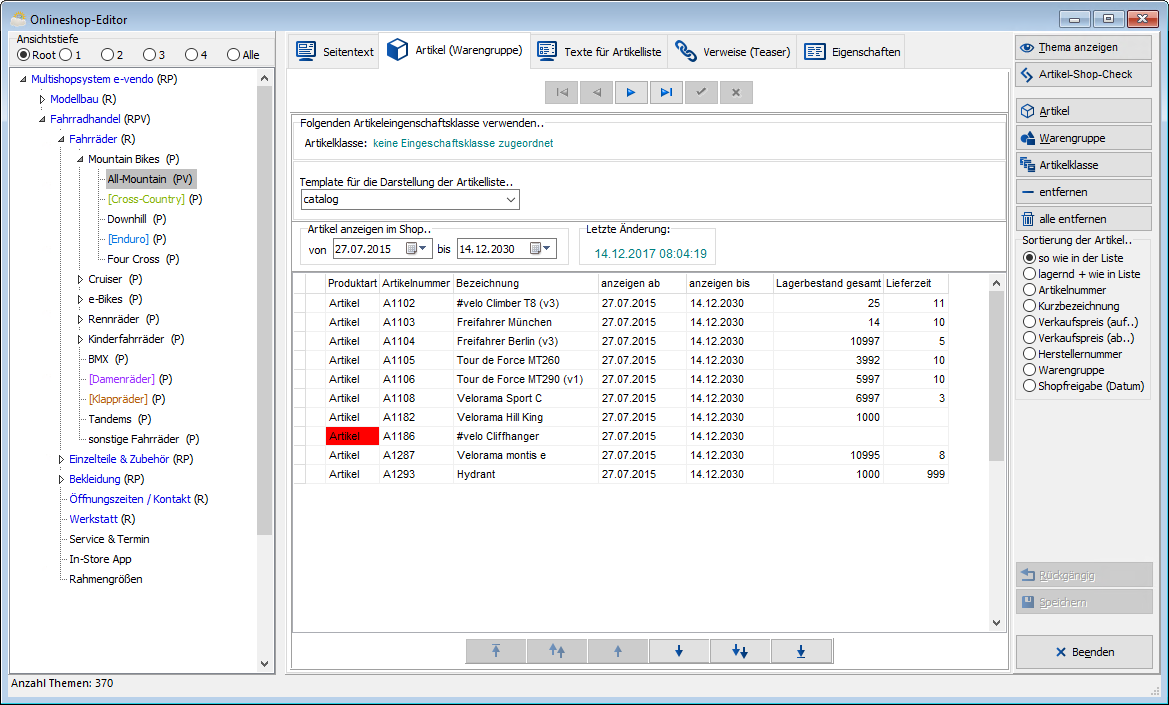Confirm edit with checkmark navigation button
This screenshot has height=705, width=1169.
pos(701,92)
